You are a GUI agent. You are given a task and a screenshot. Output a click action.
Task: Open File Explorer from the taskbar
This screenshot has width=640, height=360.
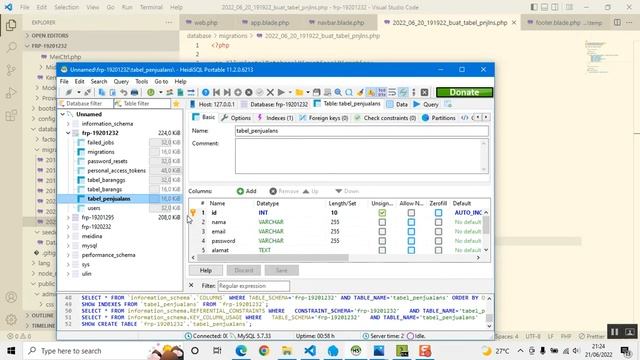[287, 351]
